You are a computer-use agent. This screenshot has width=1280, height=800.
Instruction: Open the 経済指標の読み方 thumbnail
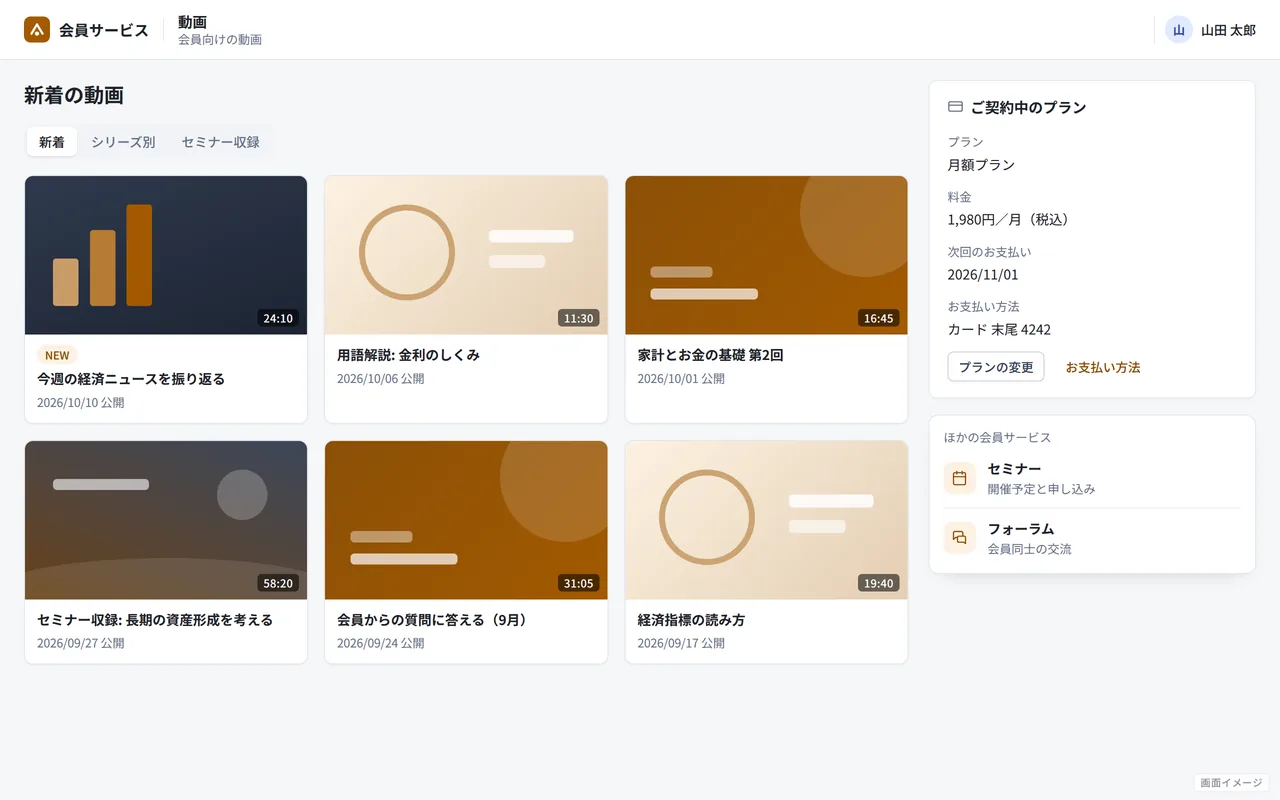[766, 520]
